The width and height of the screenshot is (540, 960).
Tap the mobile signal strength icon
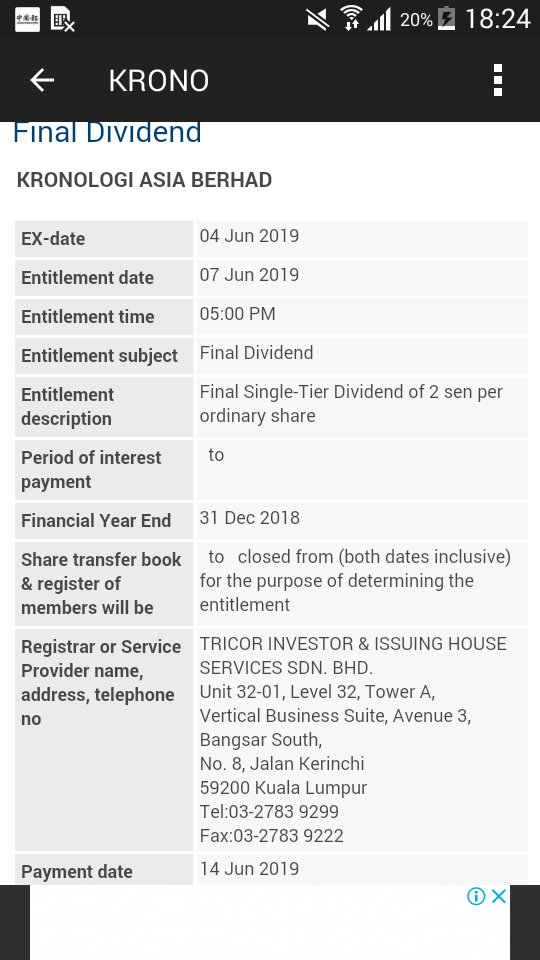pyautogui.click(x=380, y=20)
